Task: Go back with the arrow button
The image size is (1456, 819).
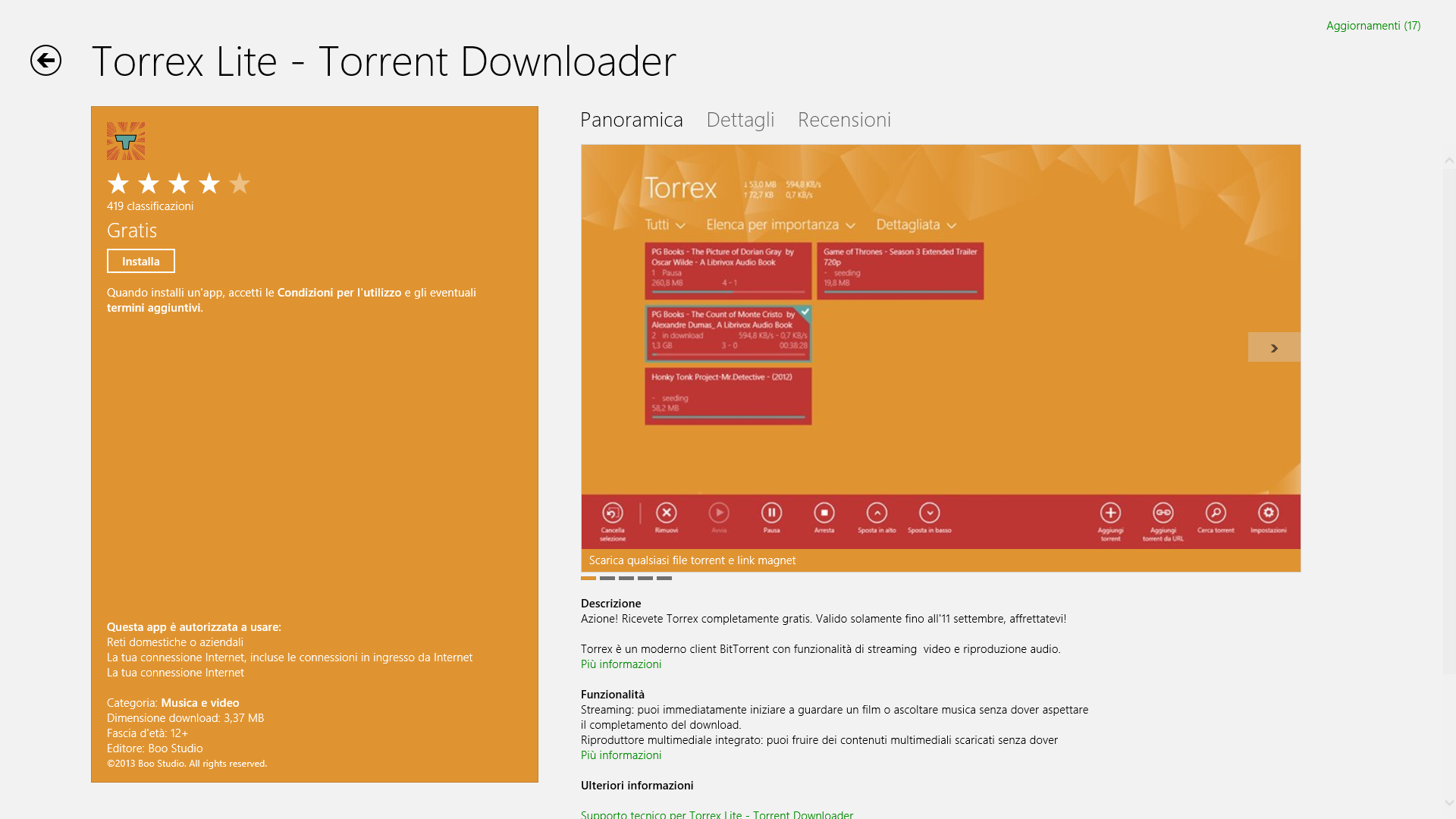Action: tap(45, 61)
